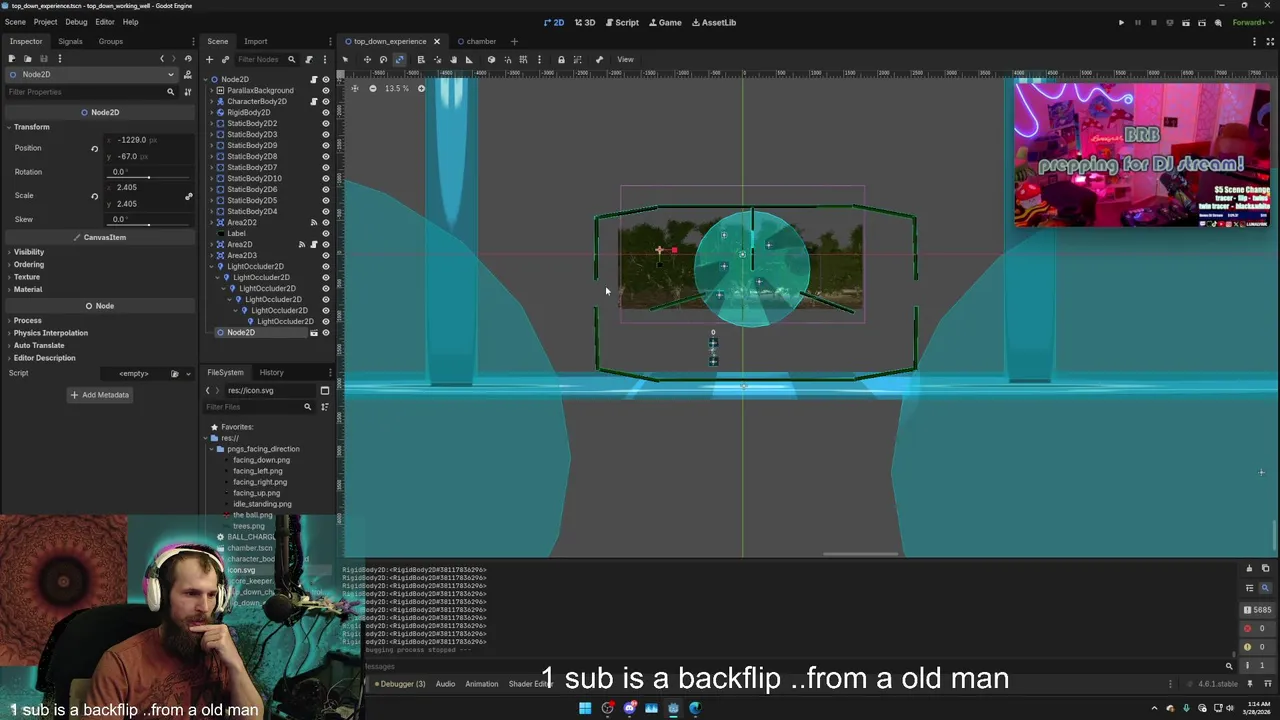Collapse the Transform section
1280x720 pixels.
pyautogui.click(x=31, y=127)
